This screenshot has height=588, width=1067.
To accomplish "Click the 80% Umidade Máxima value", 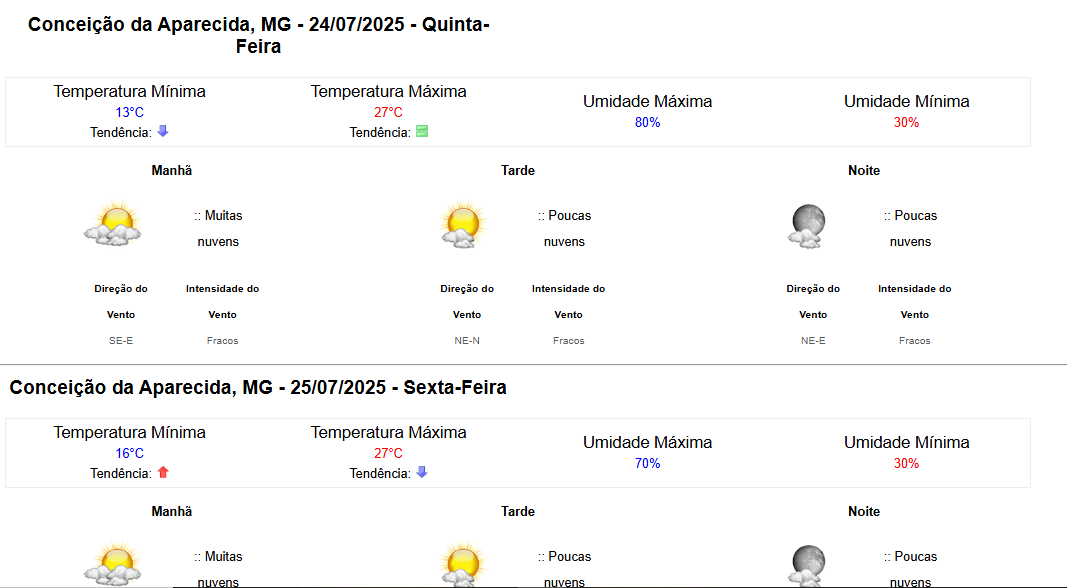I will tap(647, 122).
